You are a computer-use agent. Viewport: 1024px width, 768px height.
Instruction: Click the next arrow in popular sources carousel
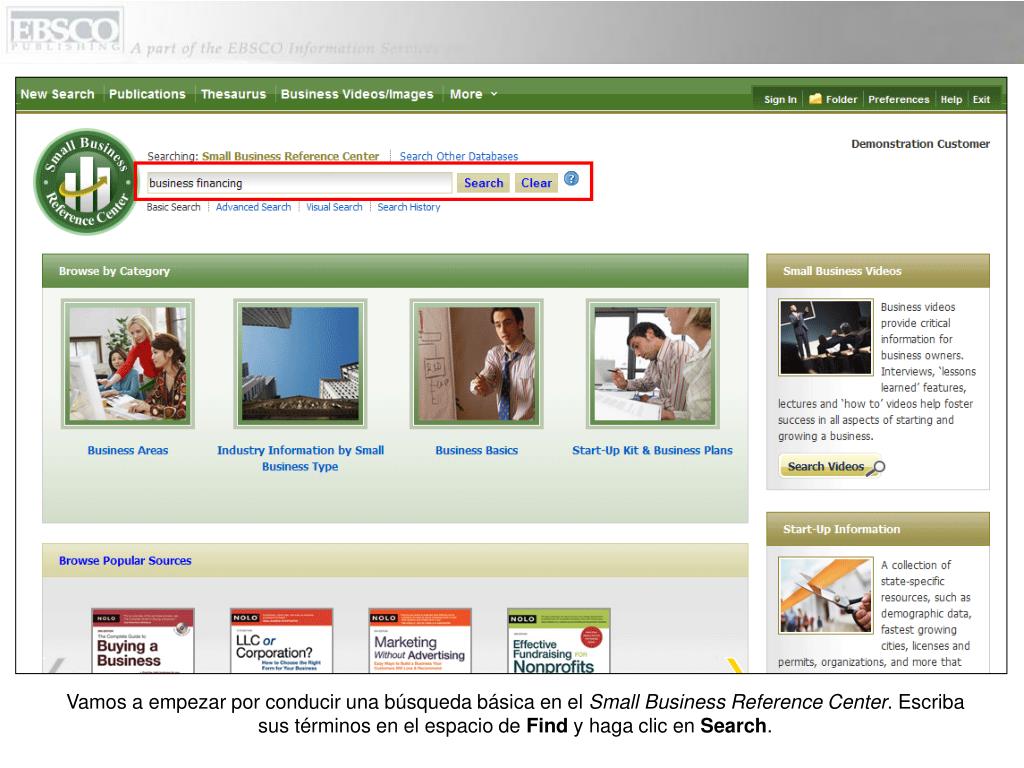735,665
